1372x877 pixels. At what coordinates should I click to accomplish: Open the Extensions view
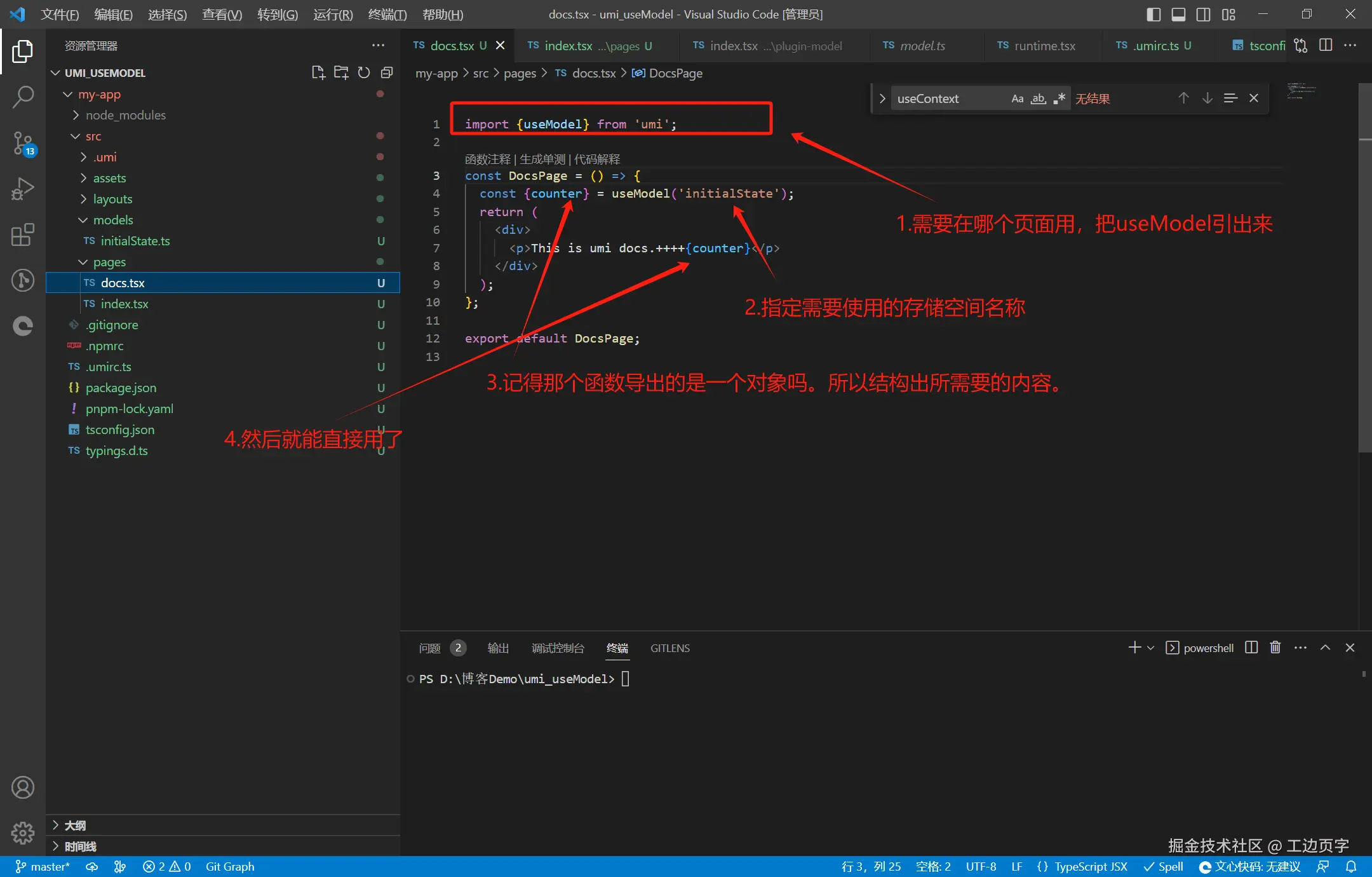coord(23,235)
